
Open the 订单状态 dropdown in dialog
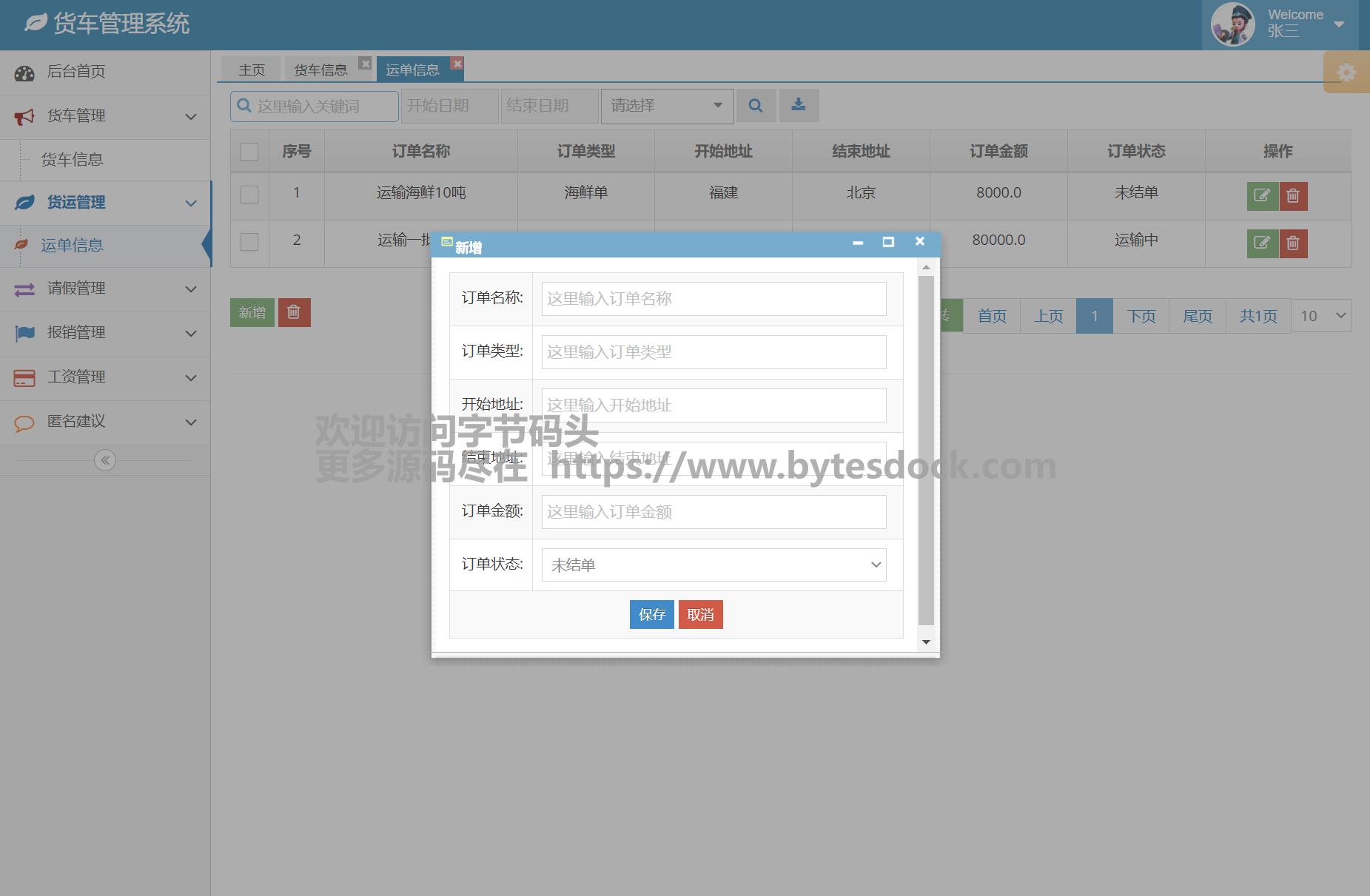(x=713, y=565)
